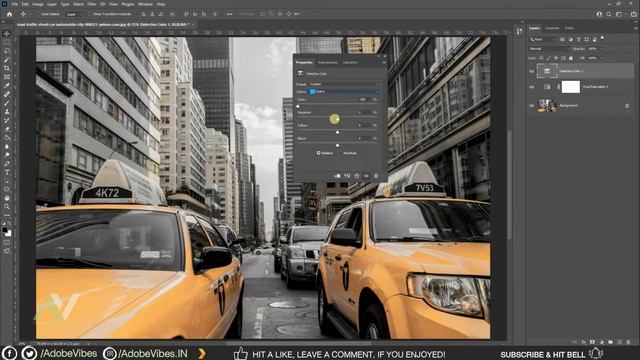This screenshot has width=640, height=360.
Task: Enable the Auto-Select checkbox
Action: click(39, 14)
